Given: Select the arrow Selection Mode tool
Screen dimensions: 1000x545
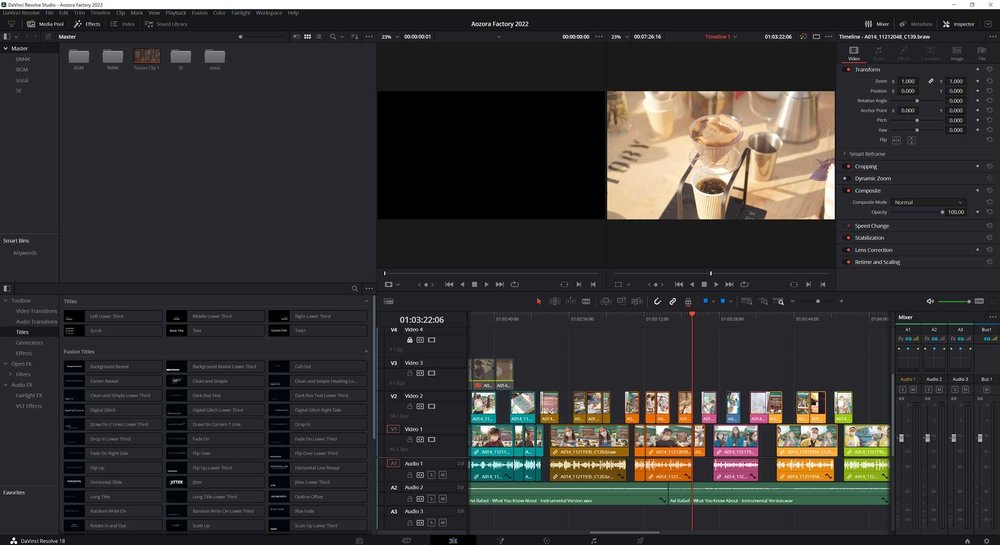Looking at the screenshot, I should pyautogui.click(x=539, y=301).
